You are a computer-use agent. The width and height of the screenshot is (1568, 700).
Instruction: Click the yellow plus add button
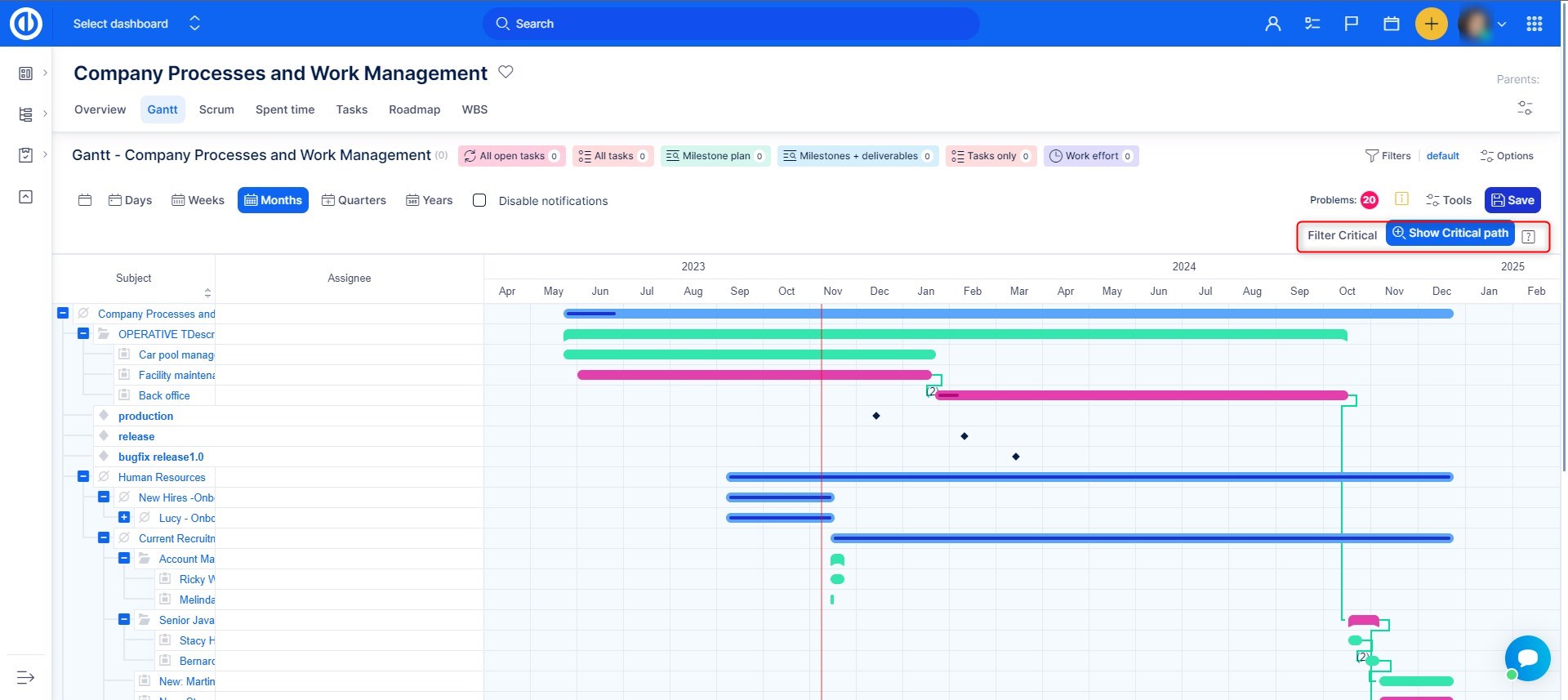(x=1431, y=24)
